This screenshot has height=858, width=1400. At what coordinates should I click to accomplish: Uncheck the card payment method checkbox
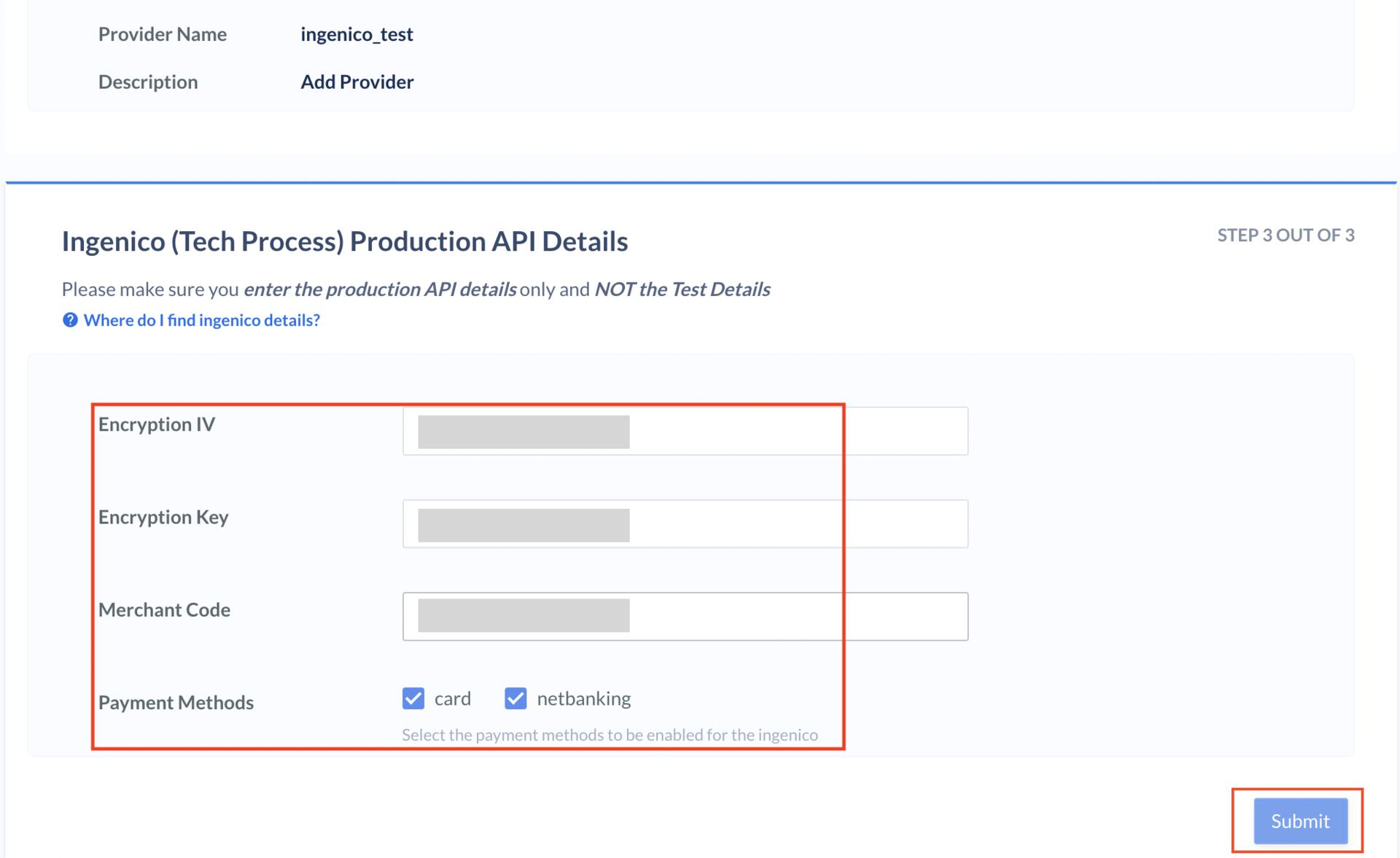[x=413, y=698]
